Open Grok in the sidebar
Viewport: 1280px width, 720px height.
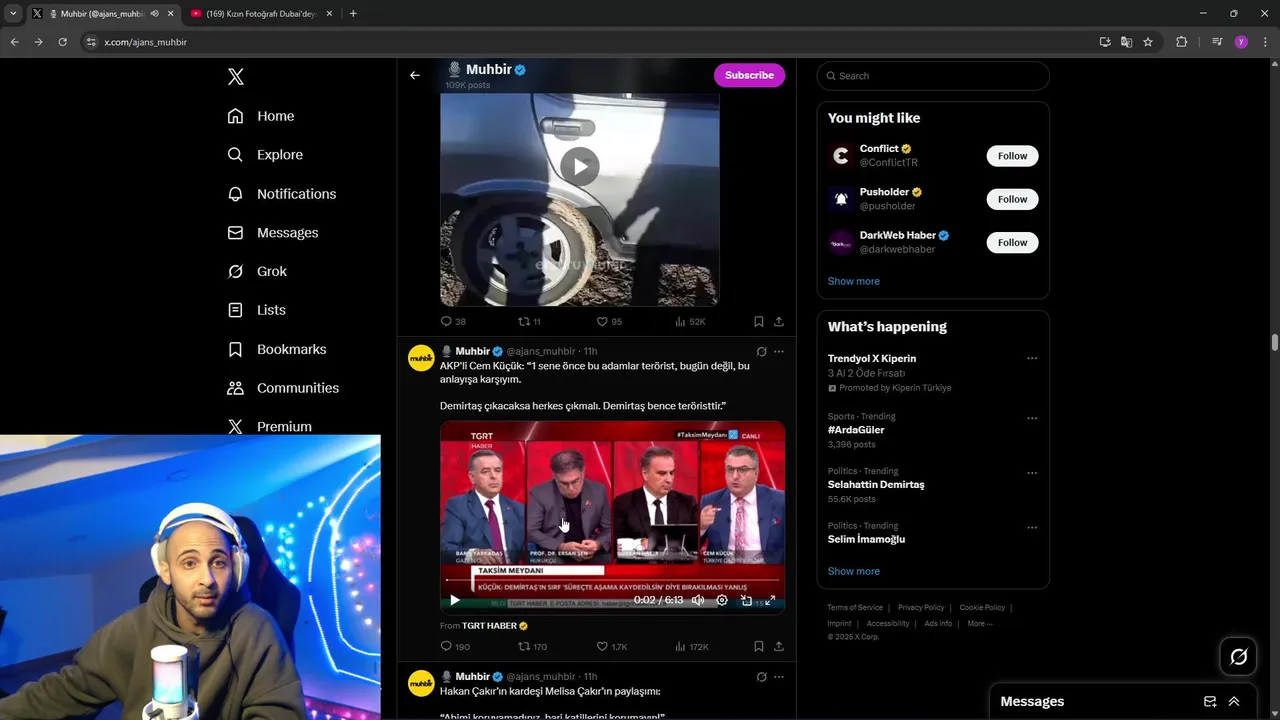point(257,271)
